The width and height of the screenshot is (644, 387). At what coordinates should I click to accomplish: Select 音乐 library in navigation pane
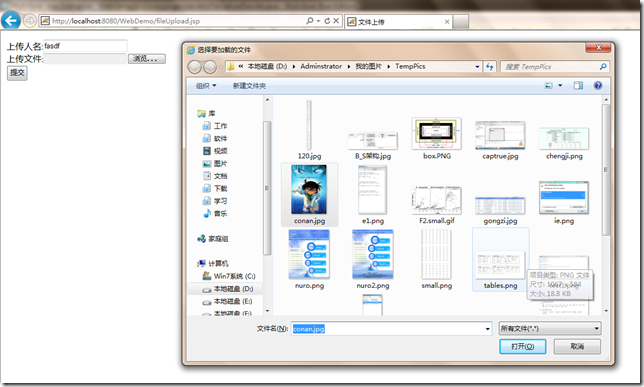pos(215,213)
